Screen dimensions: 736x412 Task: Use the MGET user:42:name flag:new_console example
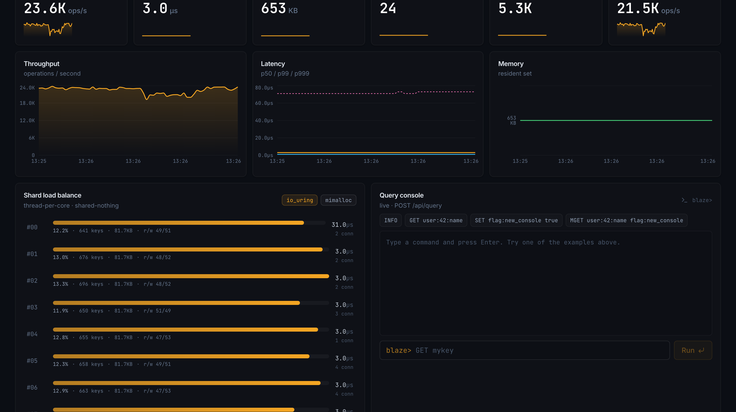click(626, 221)
